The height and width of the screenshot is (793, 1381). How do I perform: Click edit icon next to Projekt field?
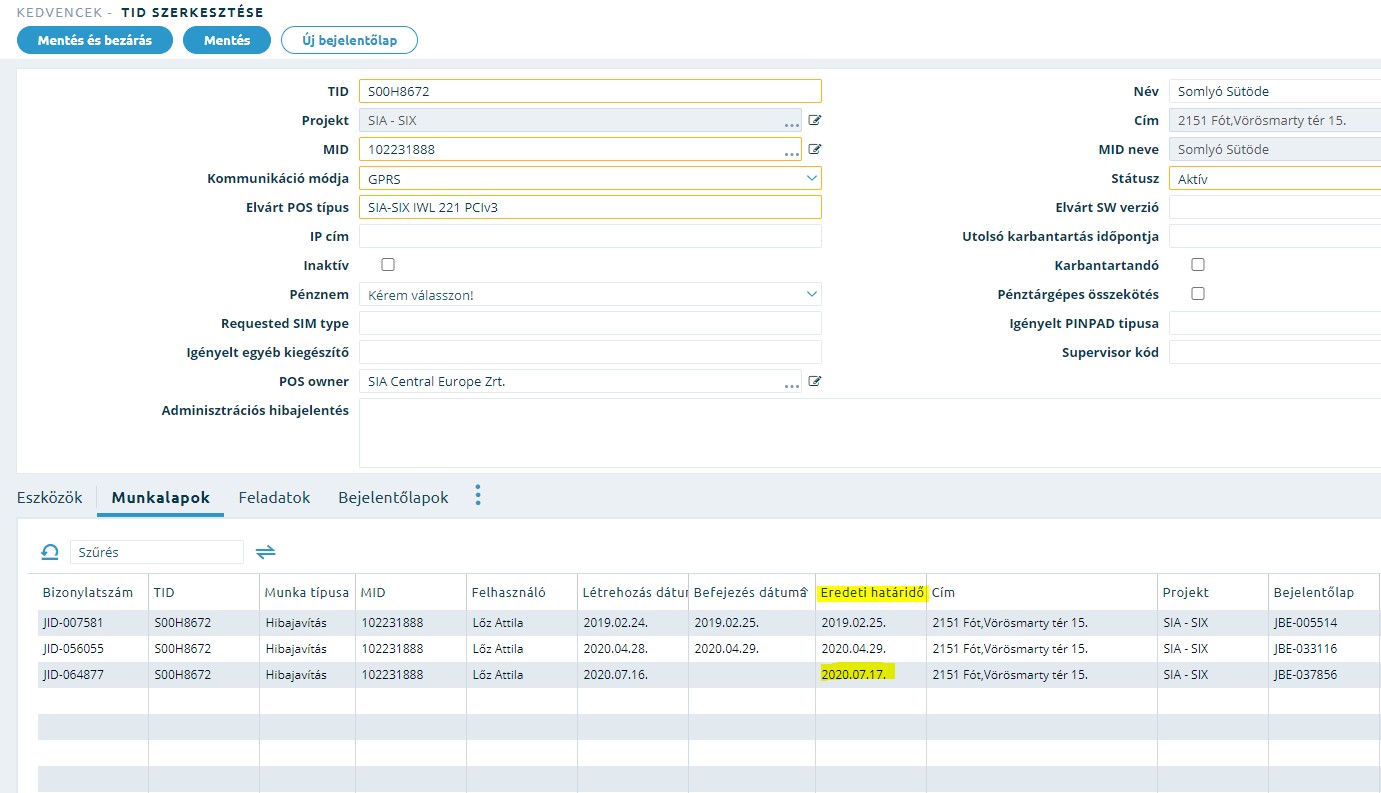815,121
